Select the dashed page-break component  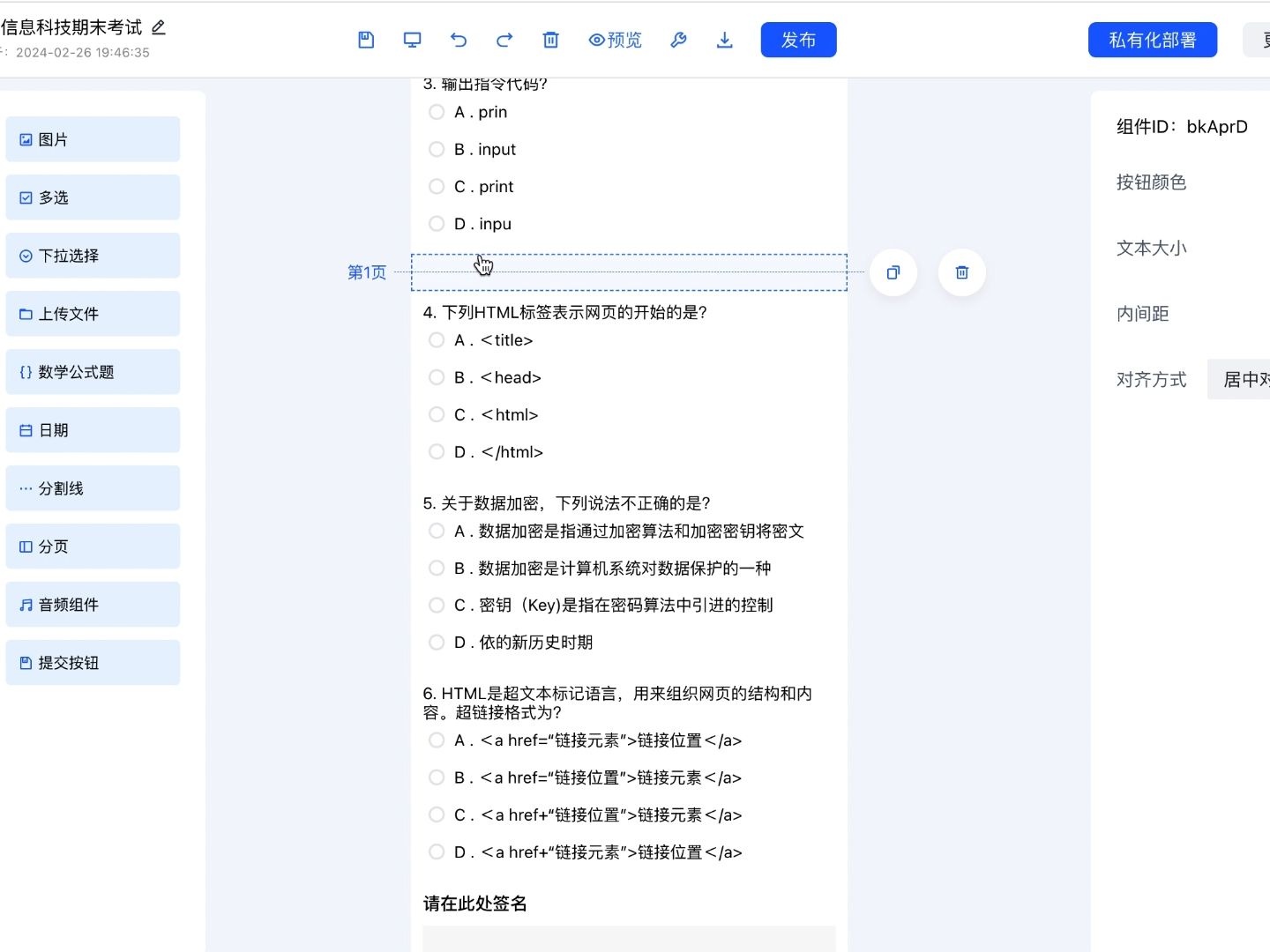(x=629, y=272)
